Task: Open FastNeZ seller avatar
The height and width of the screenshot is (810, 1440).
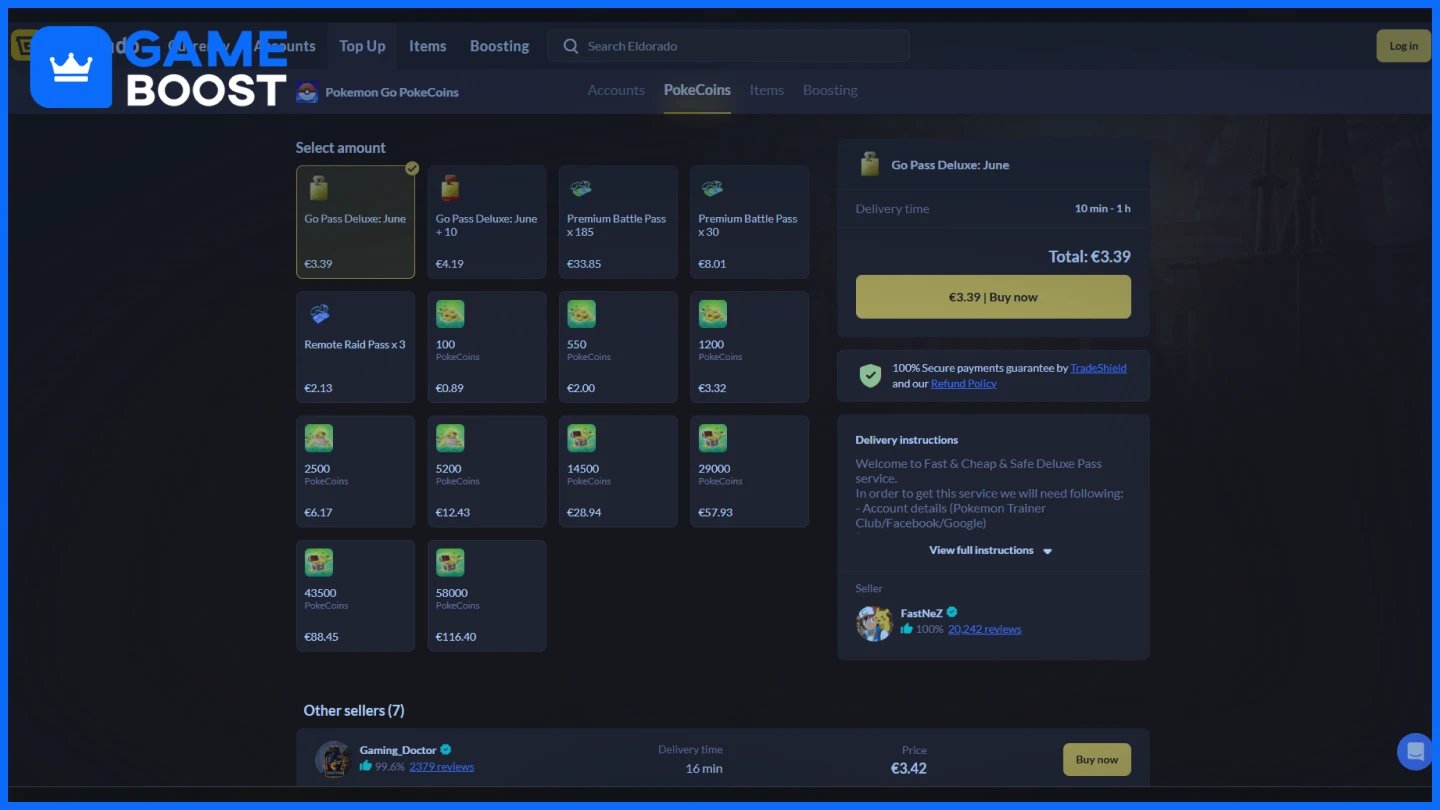Action: (x=874, y=623)
